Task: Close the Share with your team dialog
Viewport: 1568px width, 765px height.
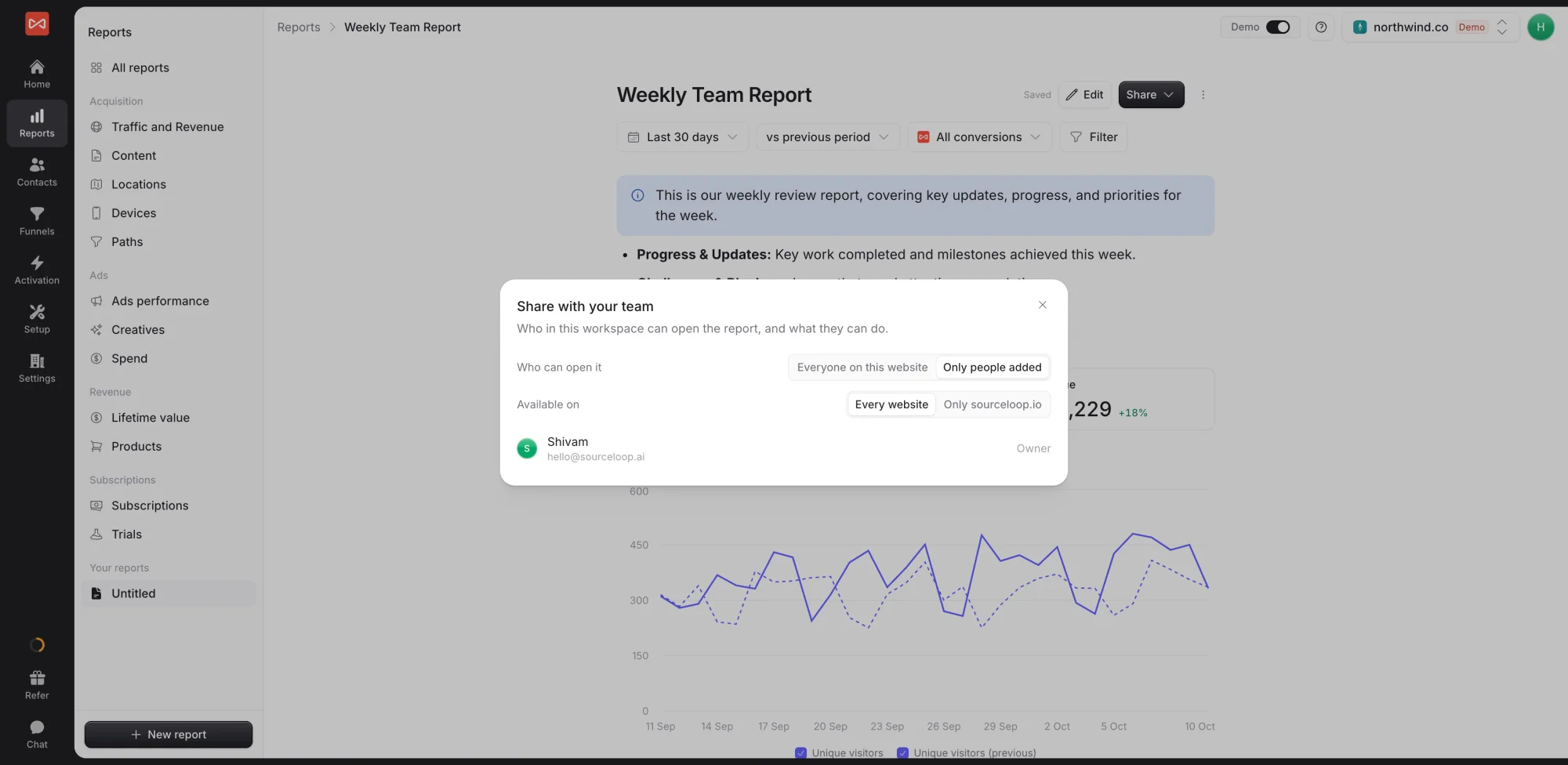Action: click(x=1043, y=305)
